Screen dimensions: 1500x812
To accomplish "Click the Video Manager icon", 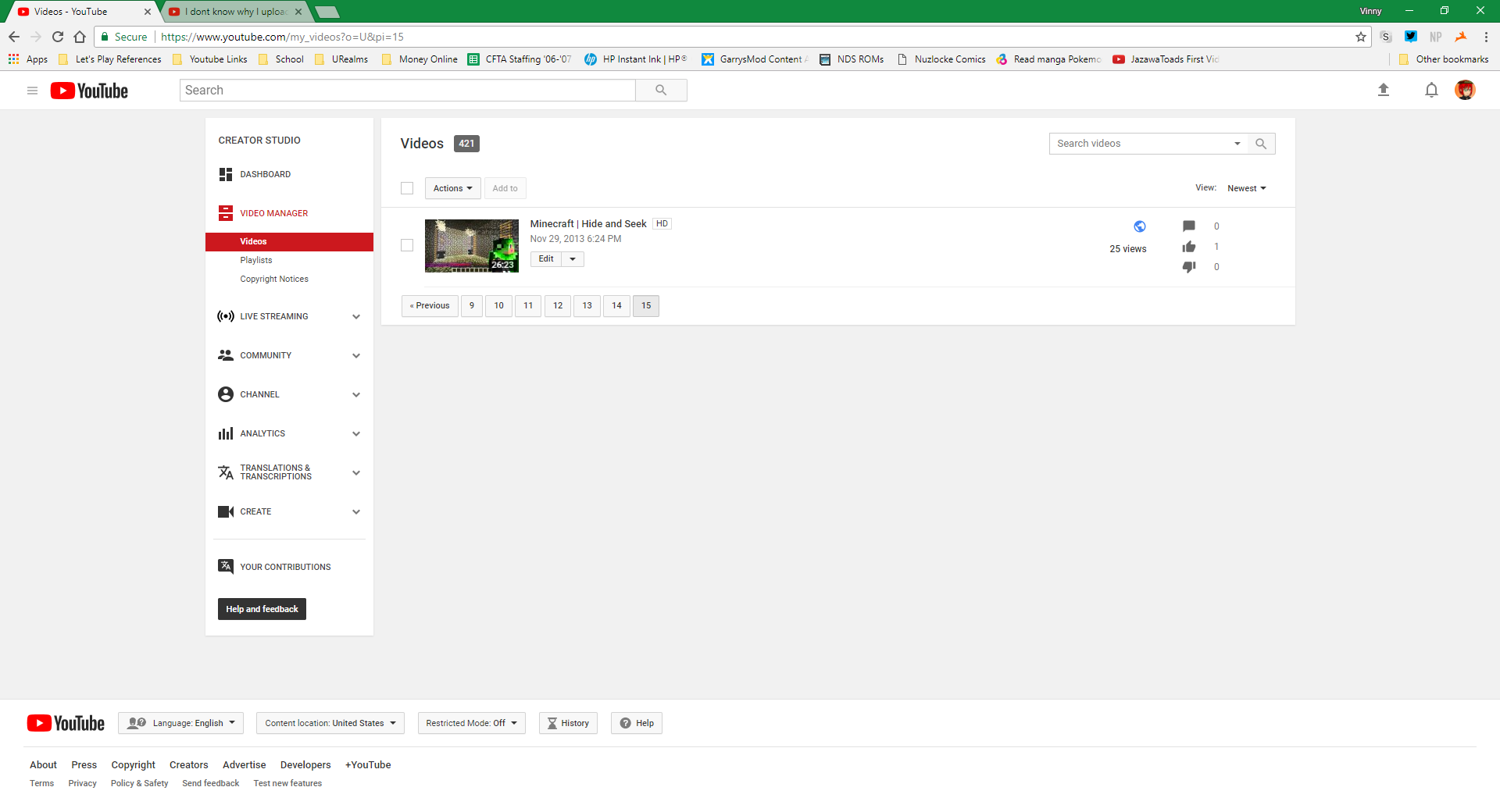I will (x=226, y=213).
